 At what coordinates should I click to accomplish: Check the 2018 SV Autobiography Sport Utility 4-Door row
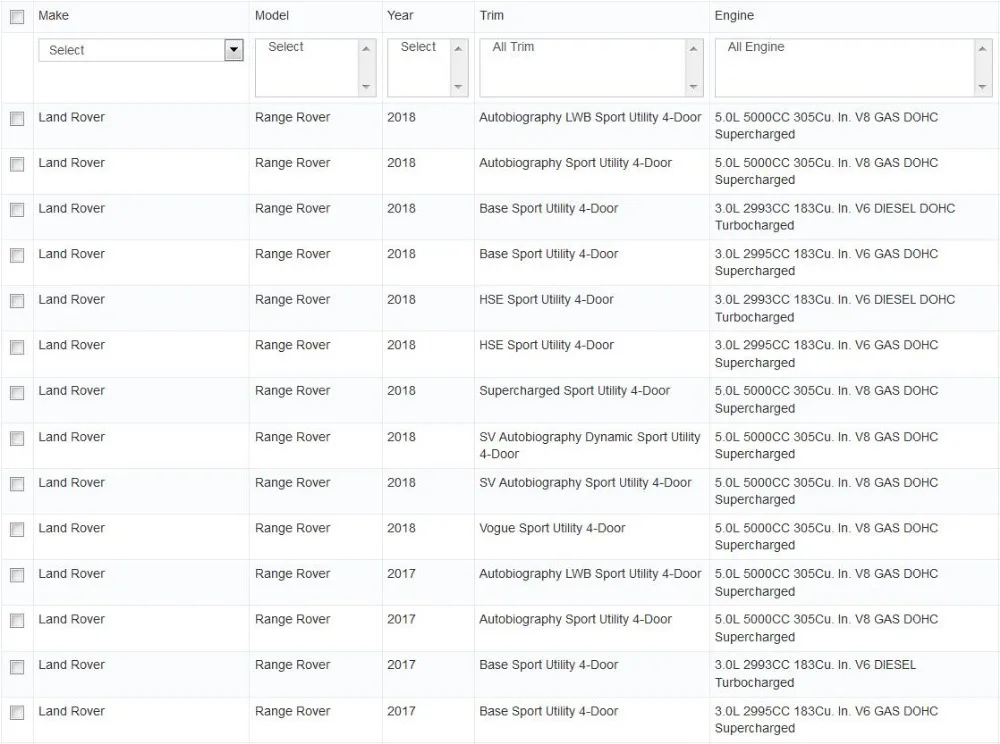(17, 484)
